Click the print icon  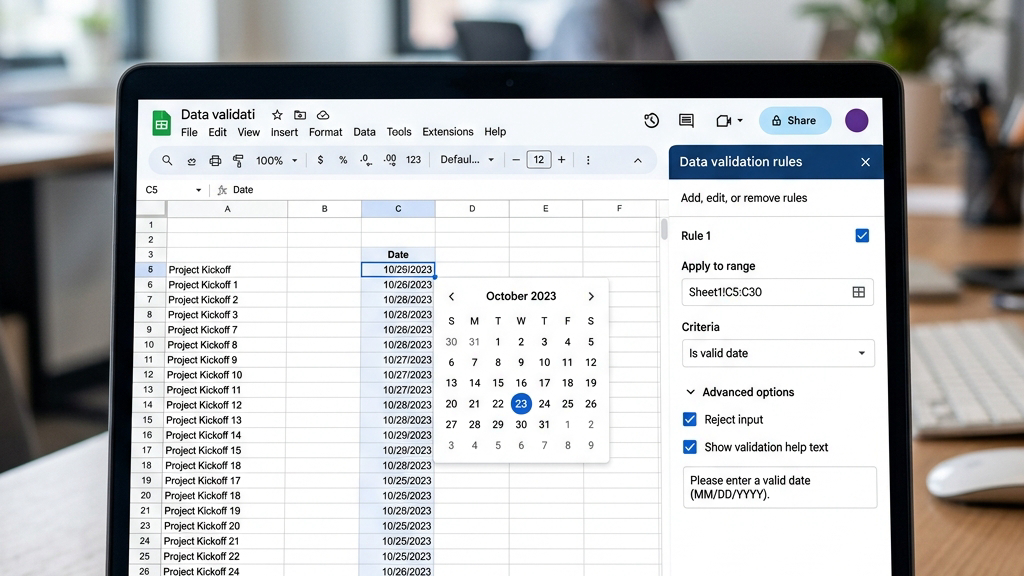click(215, 161)
